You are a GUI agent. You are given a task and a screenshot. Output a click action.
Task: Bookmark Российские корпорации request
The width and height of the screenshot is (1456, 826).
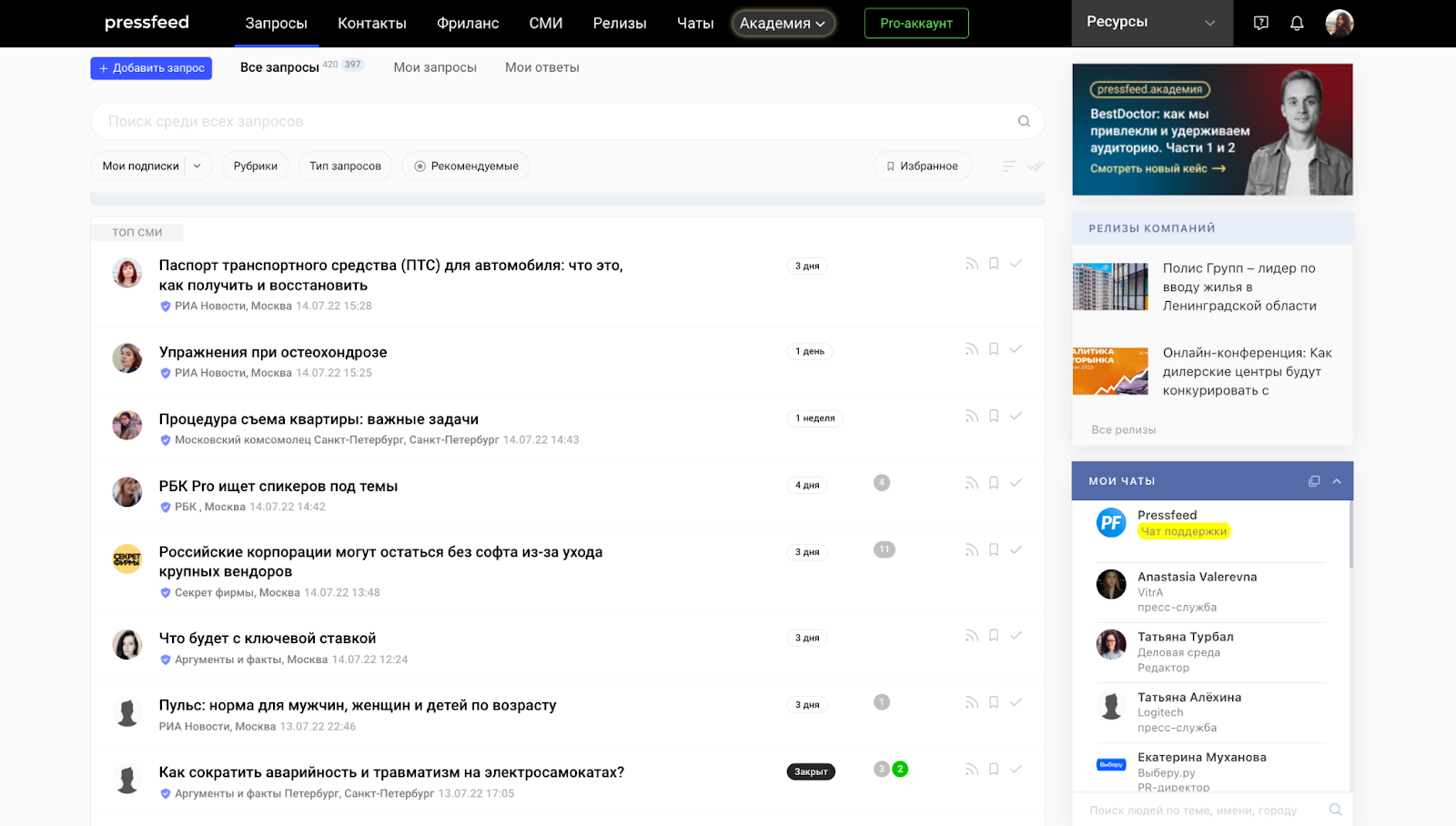click(x=994, y=550)
